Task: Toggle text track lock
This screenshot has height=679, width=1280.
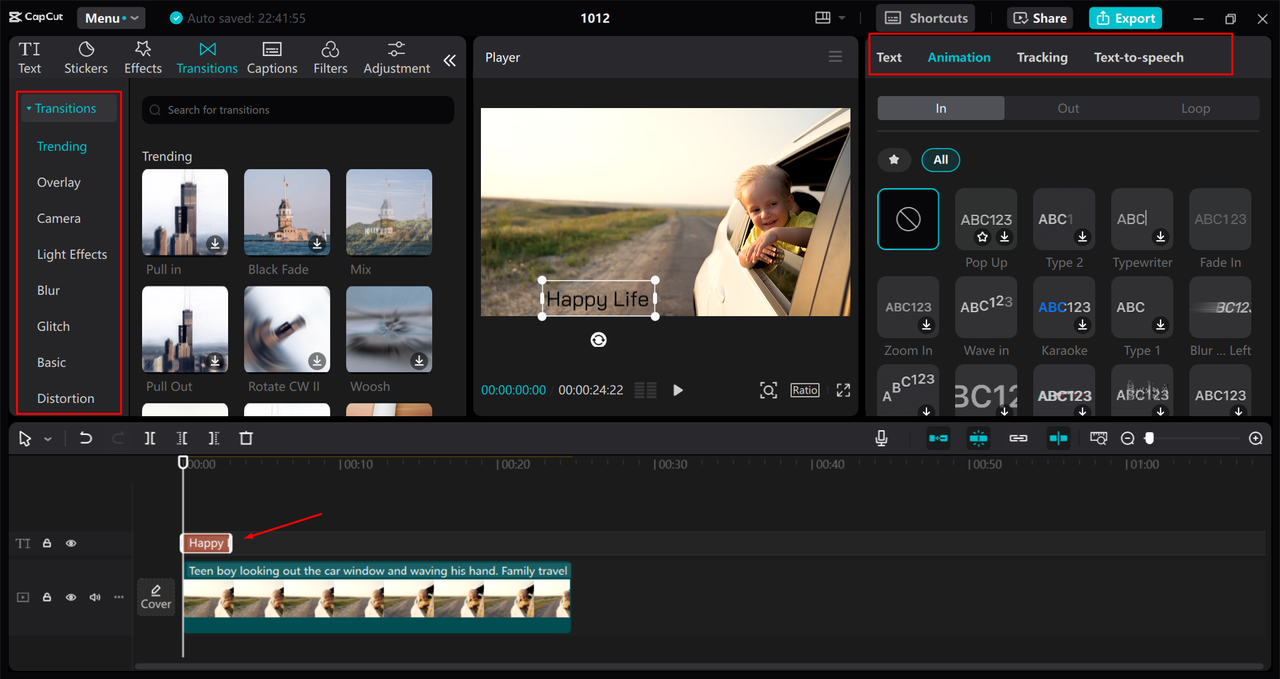Action: click(47, 543)
